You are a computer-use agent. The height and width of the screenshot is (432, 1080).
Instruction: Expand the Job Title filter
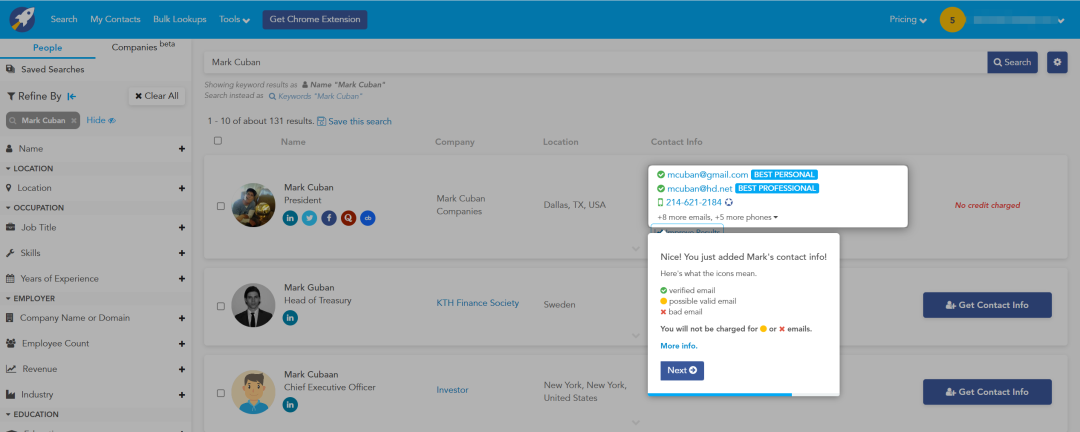181,227
